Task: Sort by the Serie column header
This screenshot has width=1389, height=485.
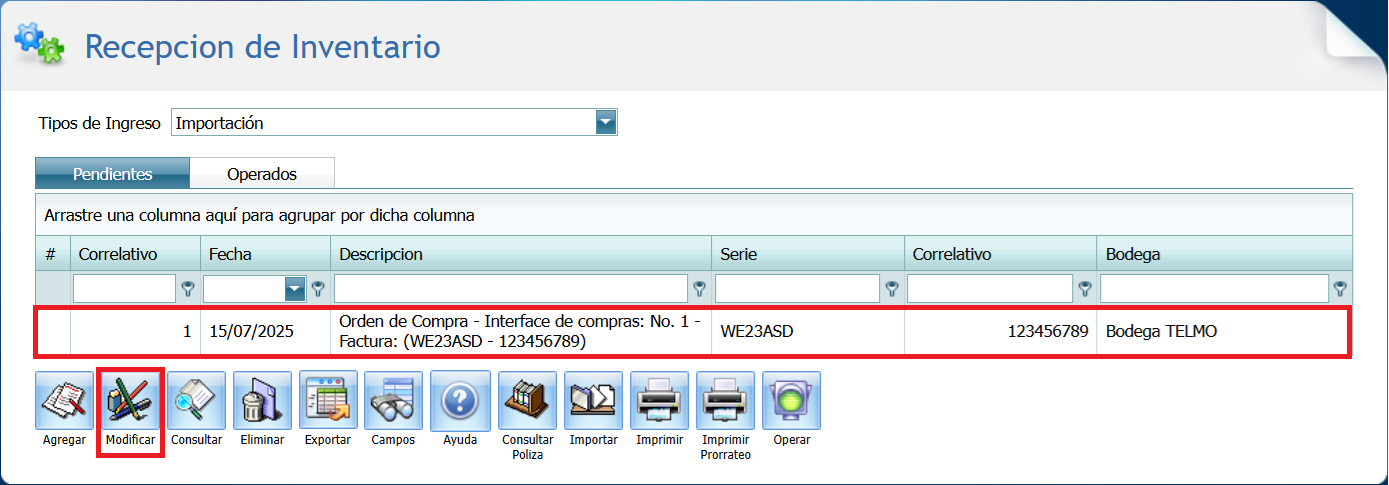Action: click(x=808, y=254)
